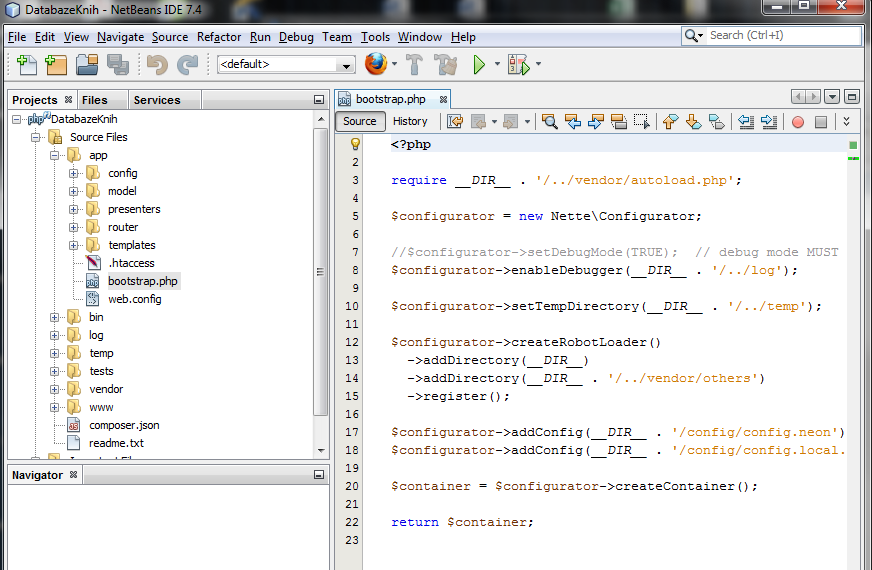The image size is (872, 570).
Task: Click the Firefox browser icon
Action: (376, 64)
